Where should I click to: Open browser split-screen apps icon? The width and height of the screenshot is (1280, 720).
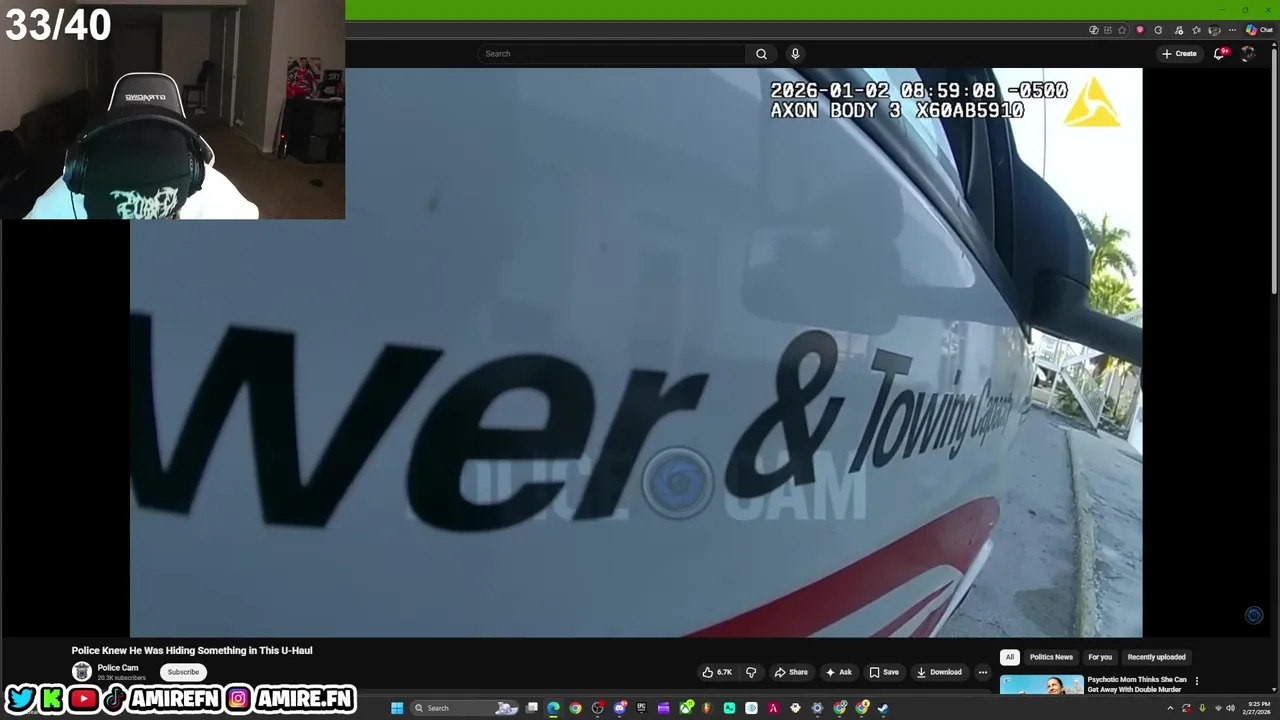(1108, 30)
